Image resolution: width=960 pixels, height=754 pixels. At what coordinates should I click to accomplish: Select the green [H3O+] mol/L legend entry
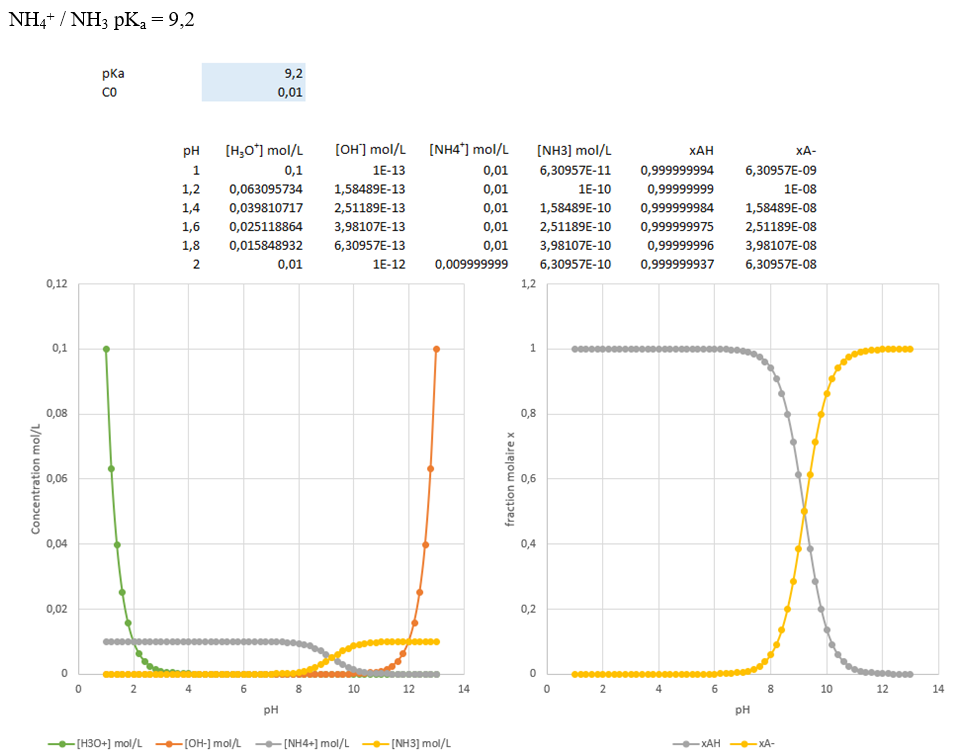click(x=100, y=743)
